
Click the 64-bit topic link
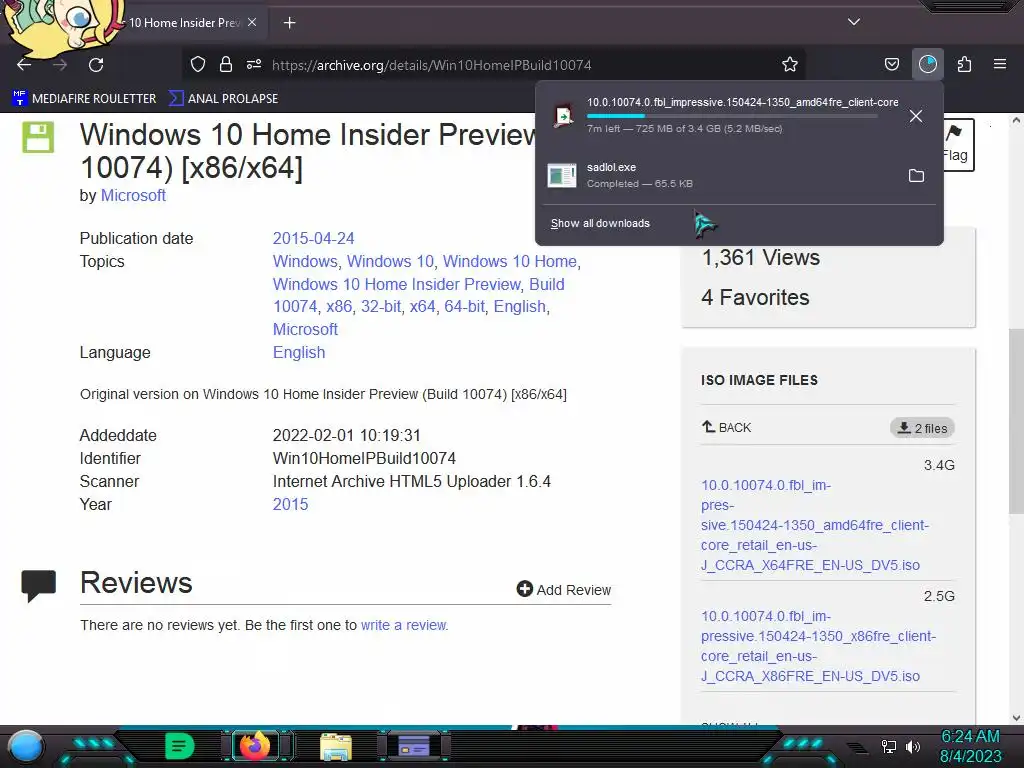[x=464, y=306]
